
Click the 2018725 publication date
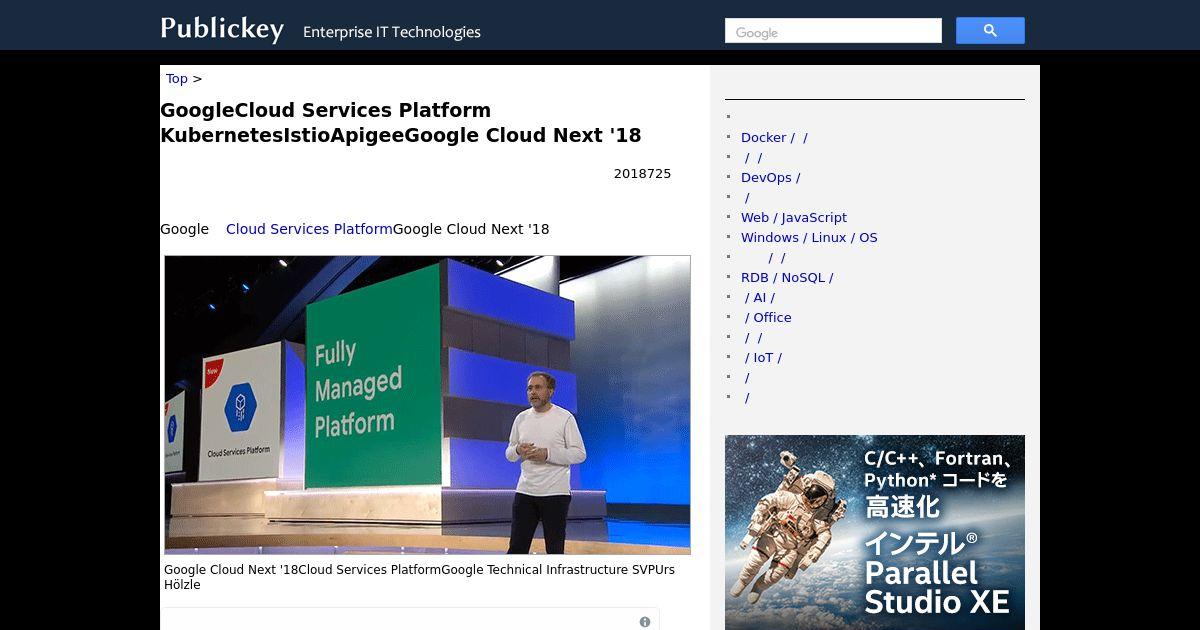coord(642,174)
